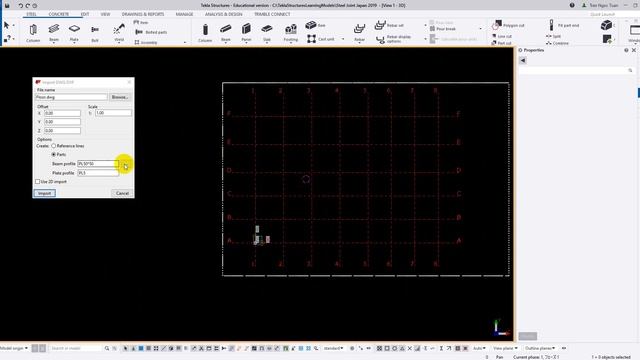Screen dimensions: 640x360
Task: Select the Rebar tool
Action: 359,32
